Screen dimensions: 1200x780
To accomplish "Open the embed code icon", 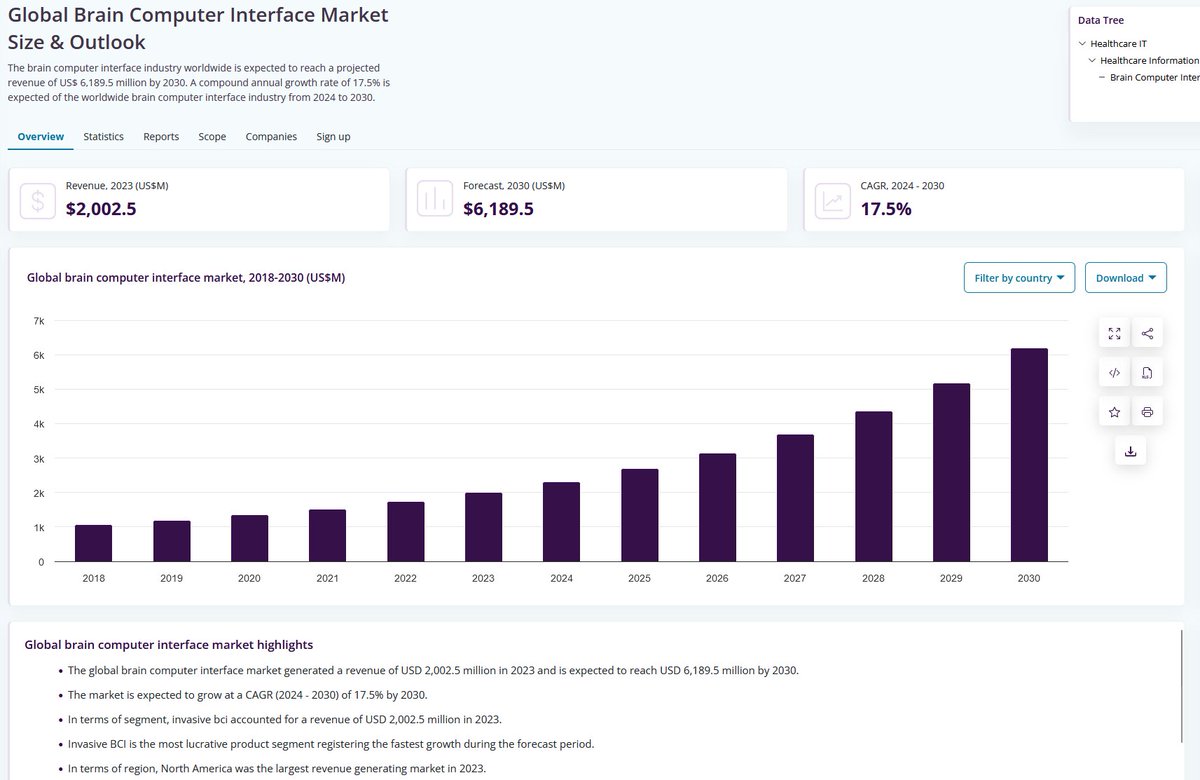I will click(1114, 373).
